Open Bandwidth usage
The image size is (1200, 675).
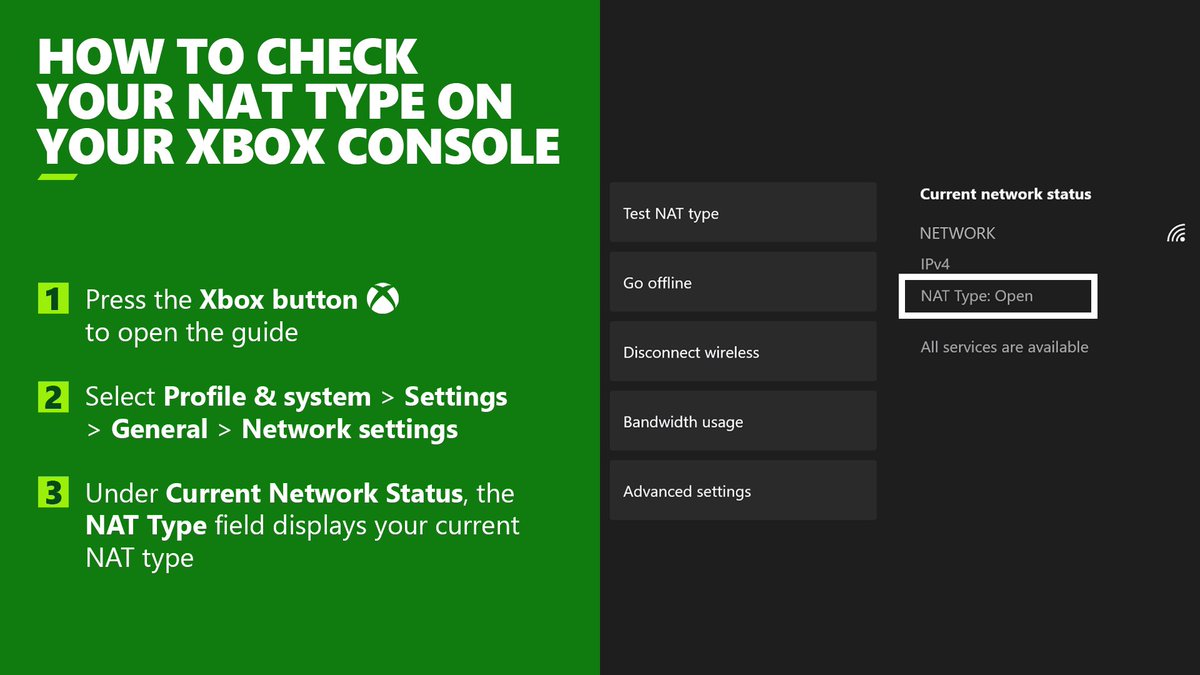[743, 421]
